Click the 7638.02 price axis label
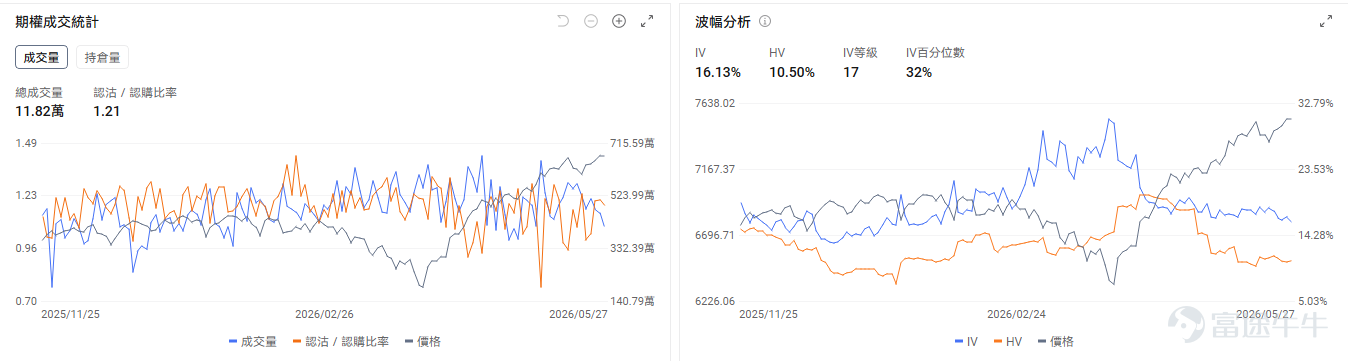 715,103
